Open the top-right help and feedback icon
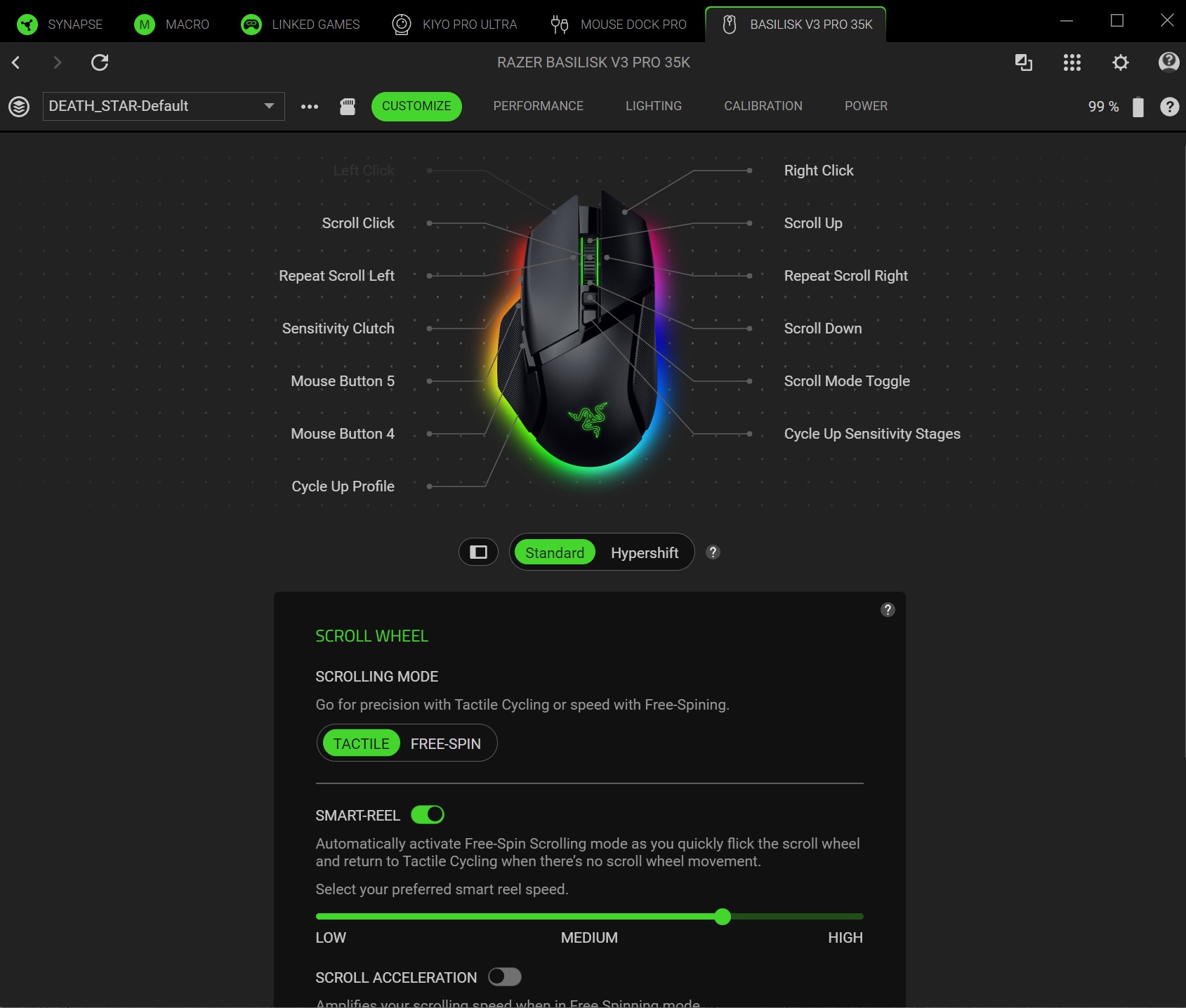 pyautogui.click(x=1168, y=62)
